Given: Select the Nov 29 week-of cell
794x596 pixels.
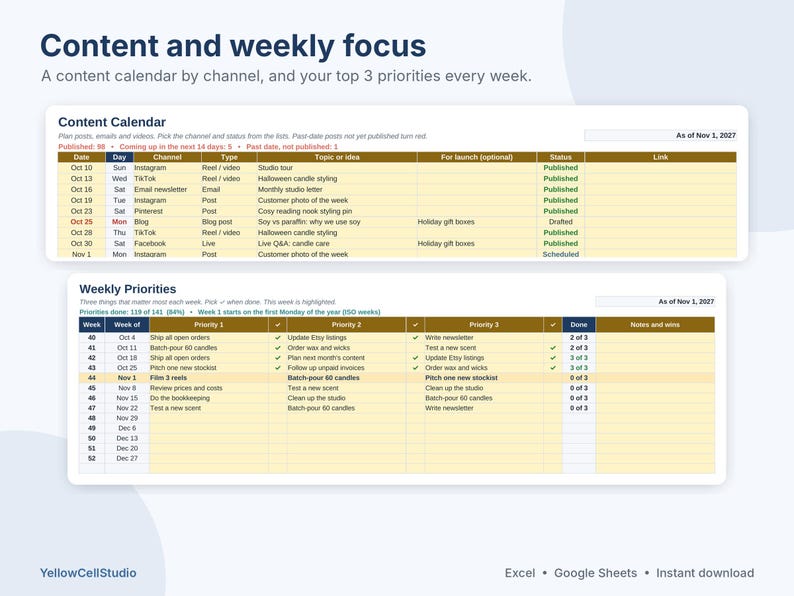Looking at the screenshot, I should (127, 418).
